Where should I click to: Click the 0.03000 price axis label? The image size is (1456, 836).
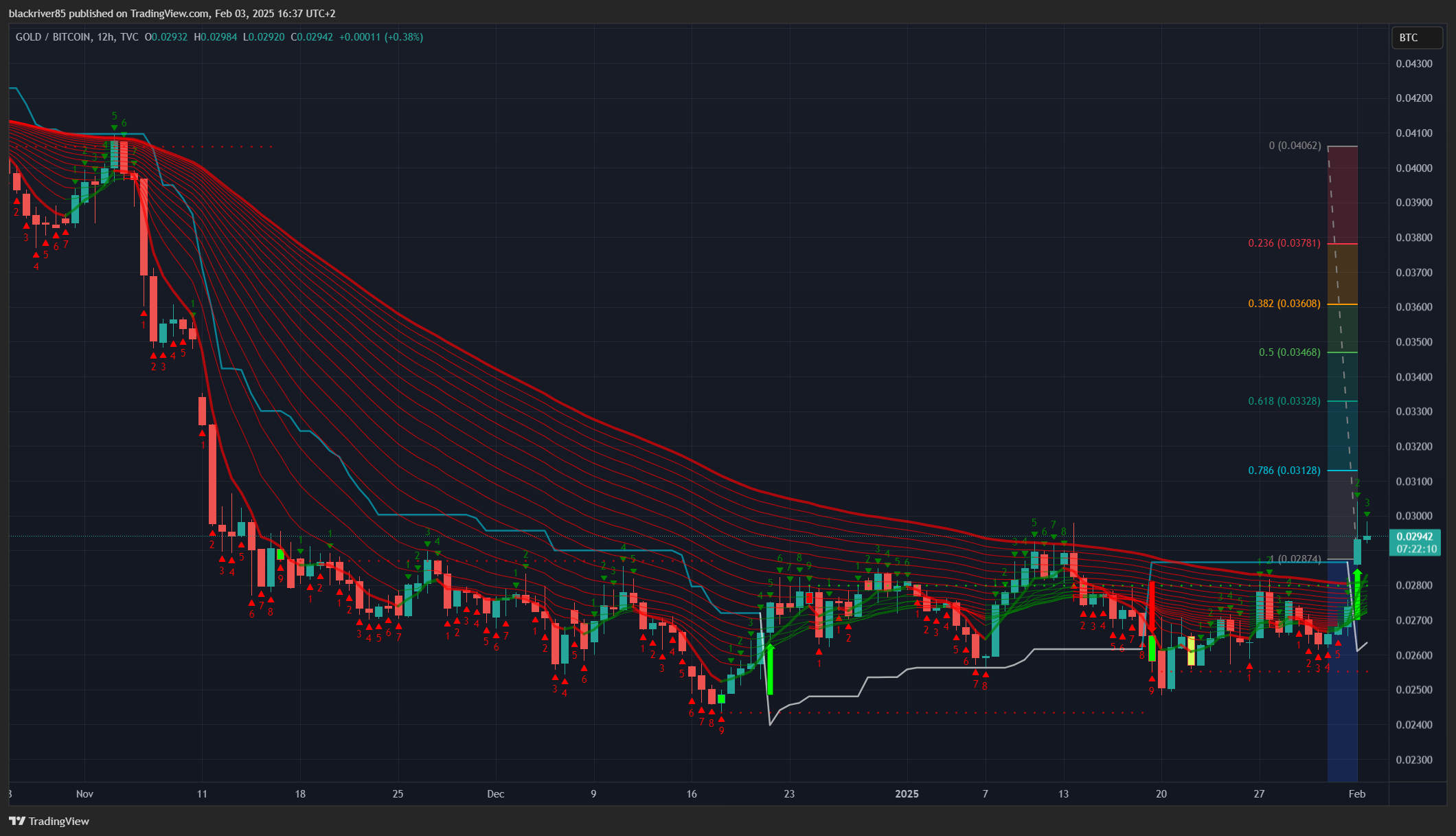pos(1414,516)
